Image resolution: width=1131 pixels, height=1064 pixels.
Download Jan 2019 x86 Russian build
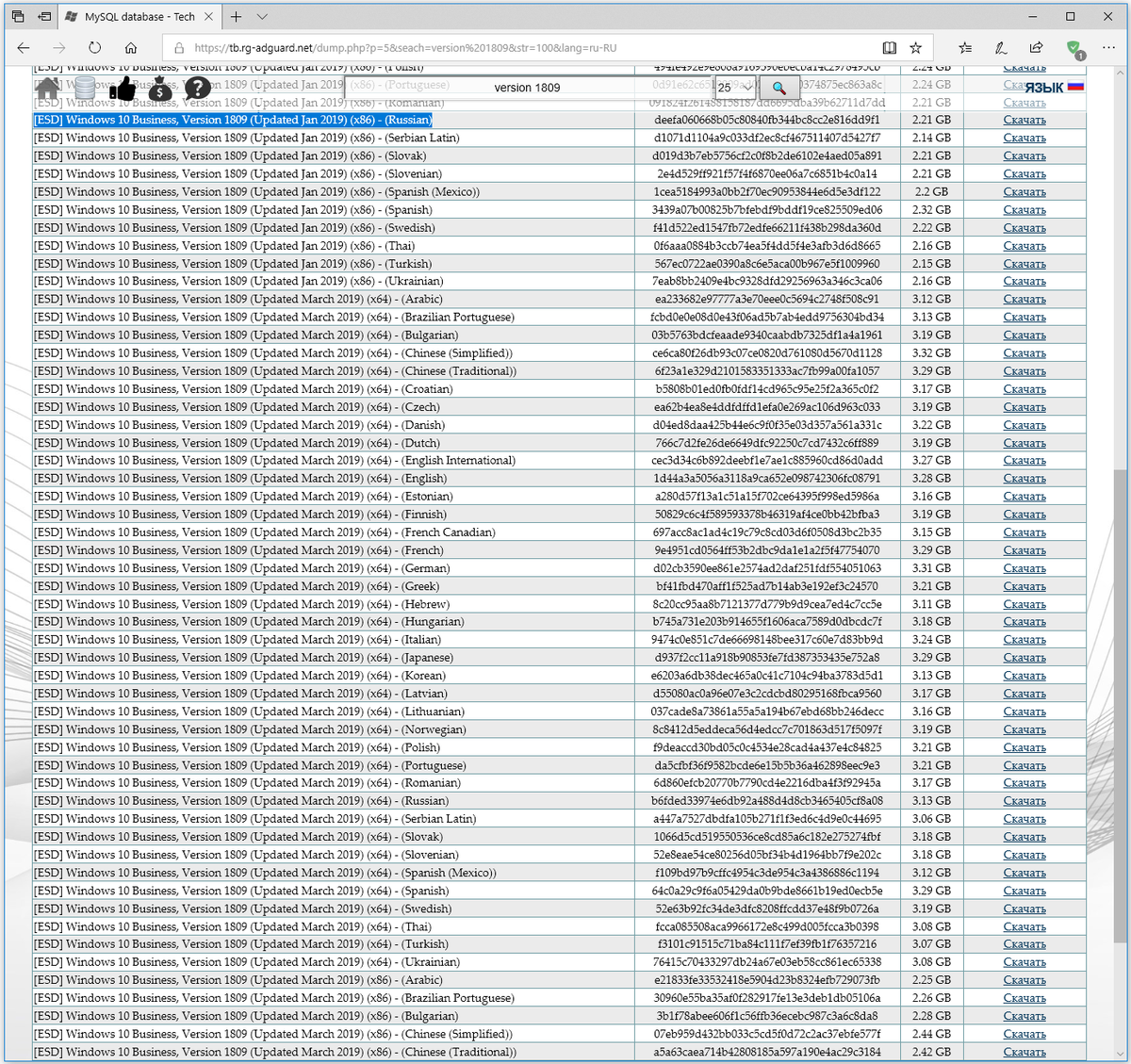coord(1024,120)
